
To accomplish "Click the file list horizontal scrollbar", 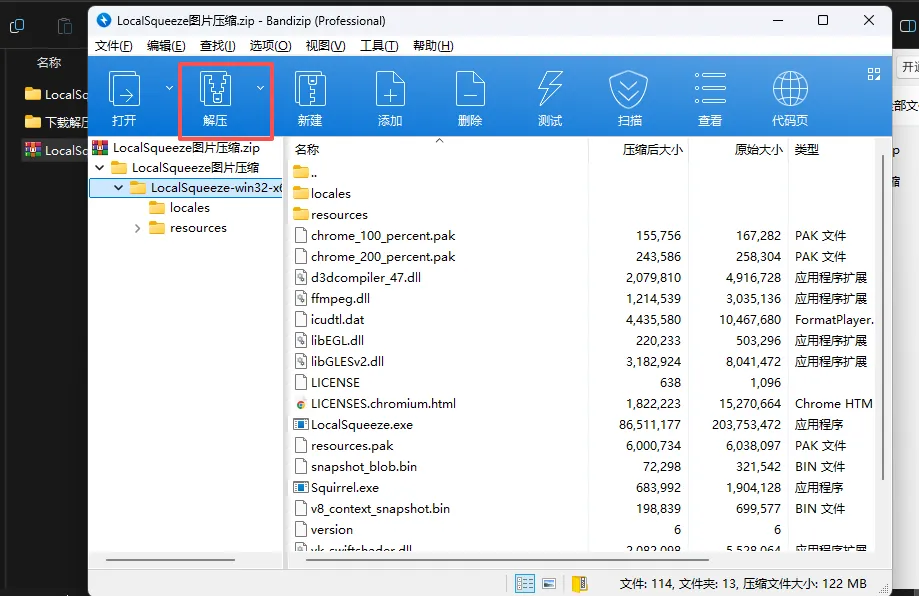I will [507, 560].
